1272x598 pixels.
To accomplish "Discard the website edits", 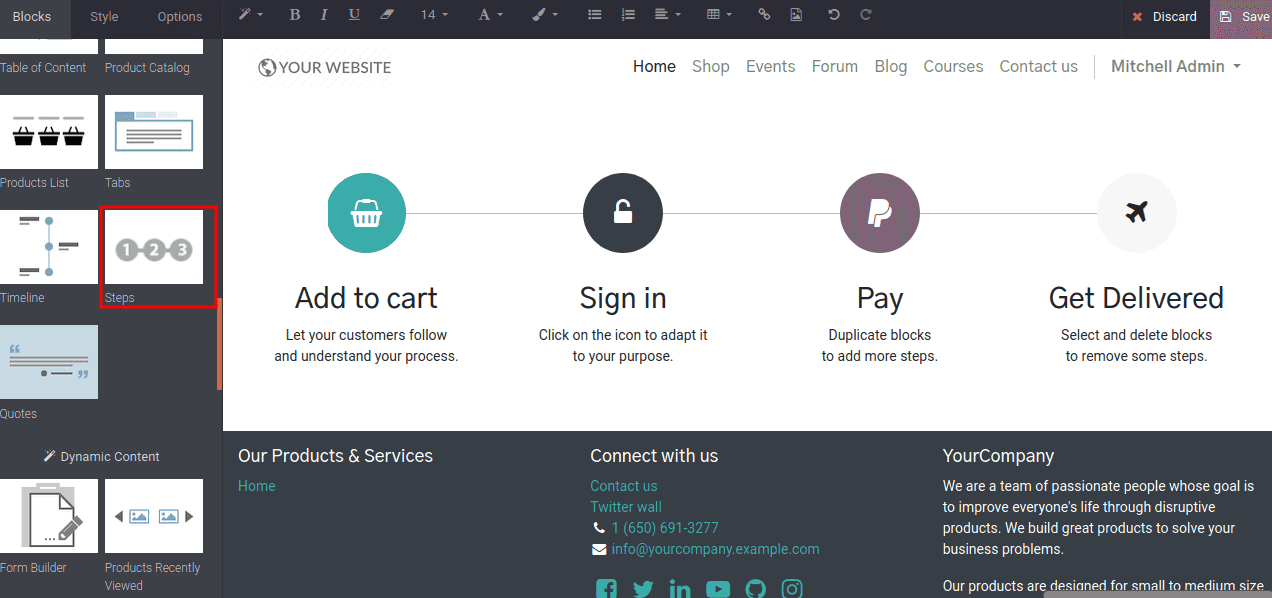I will 1164,16.
